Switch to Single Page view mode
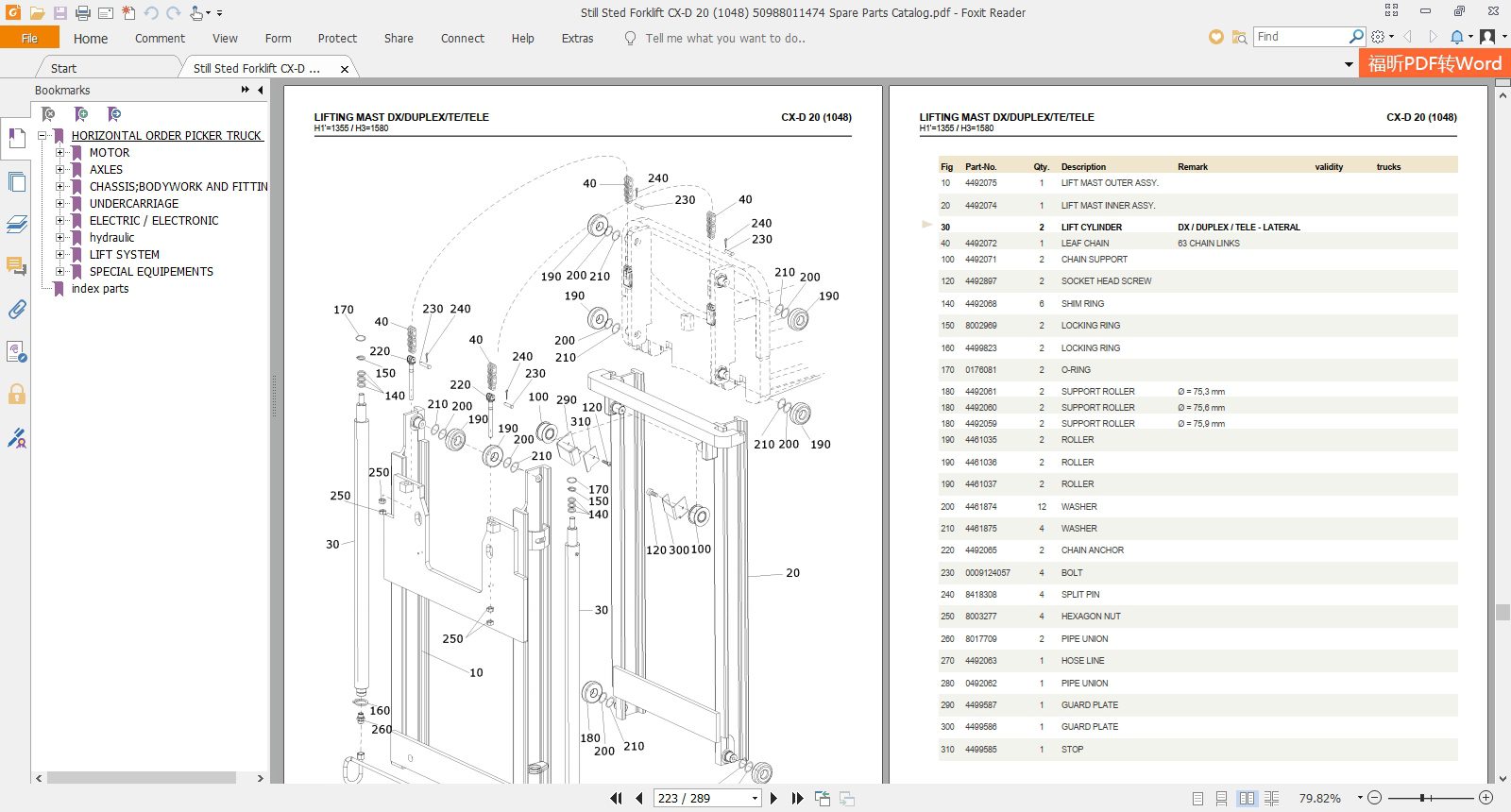 pos(1197,798)
